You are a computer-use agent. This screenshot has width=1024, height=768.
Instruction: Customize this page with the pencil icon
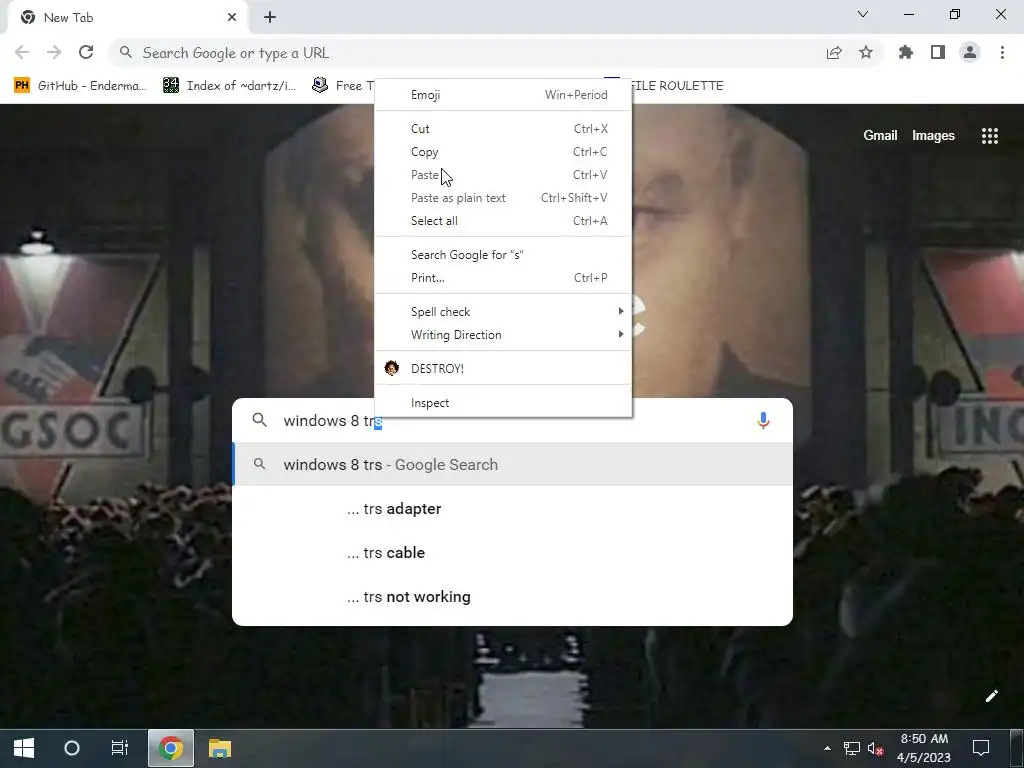pos(991,696)
